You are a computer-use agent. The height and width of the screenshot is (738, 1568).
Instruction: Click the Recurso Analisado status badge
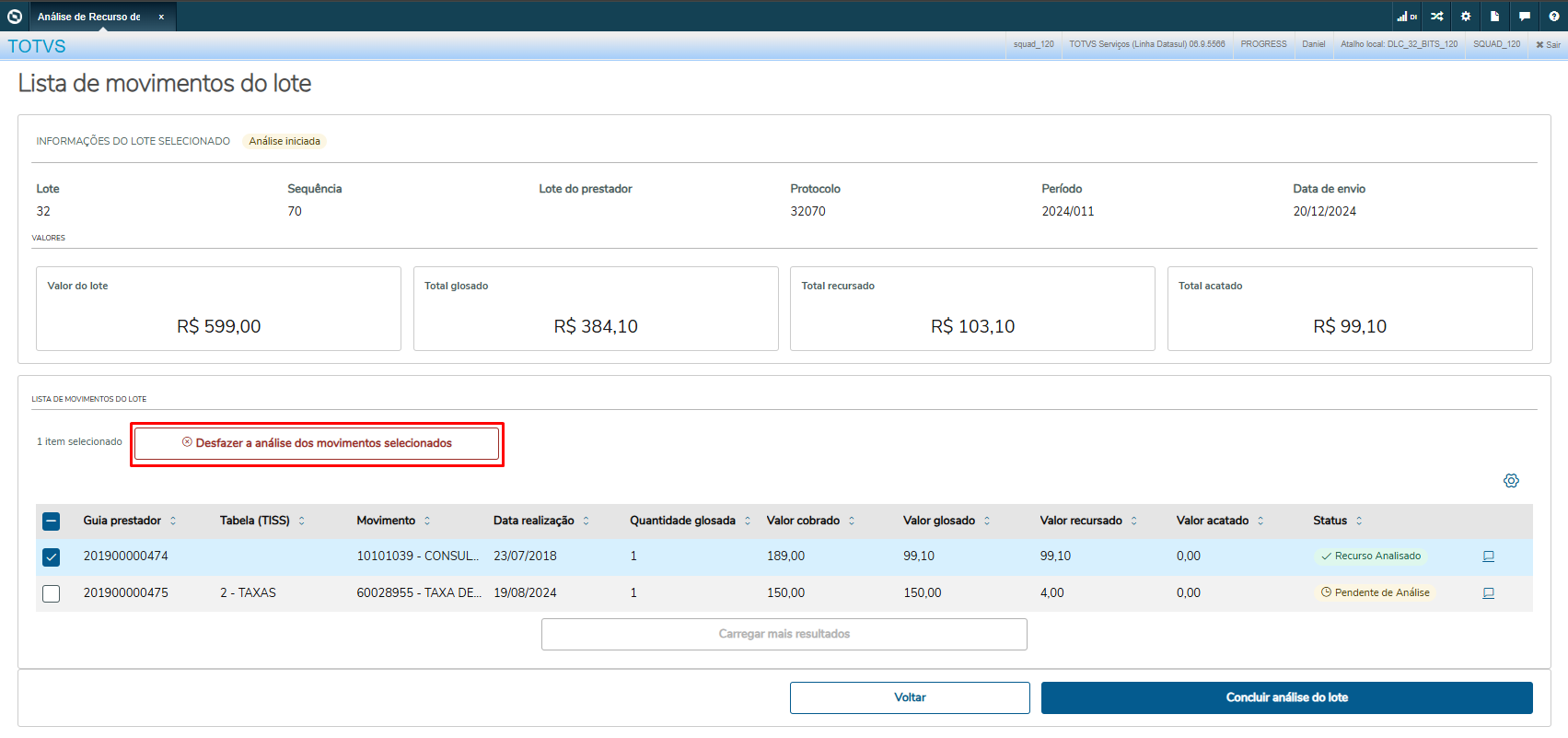[x=1371, y=556]
